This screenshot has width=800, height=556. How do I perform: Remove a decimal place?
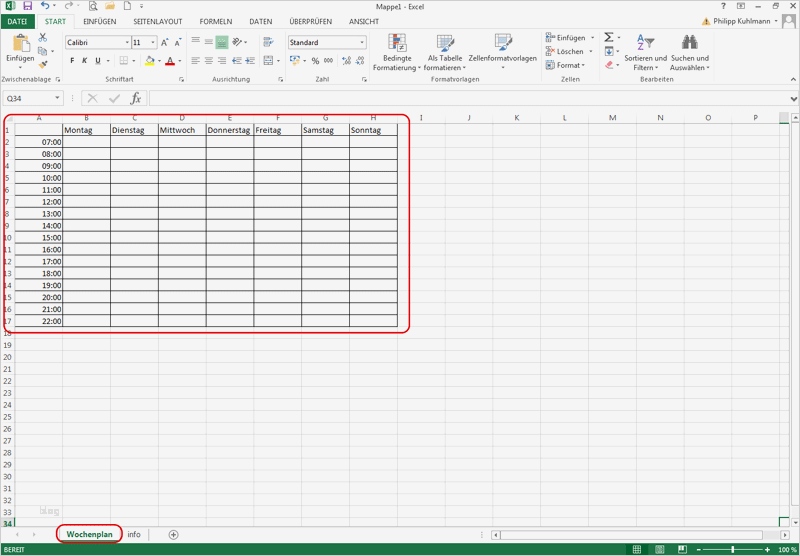pyautogui.click(x=360, y=61)
